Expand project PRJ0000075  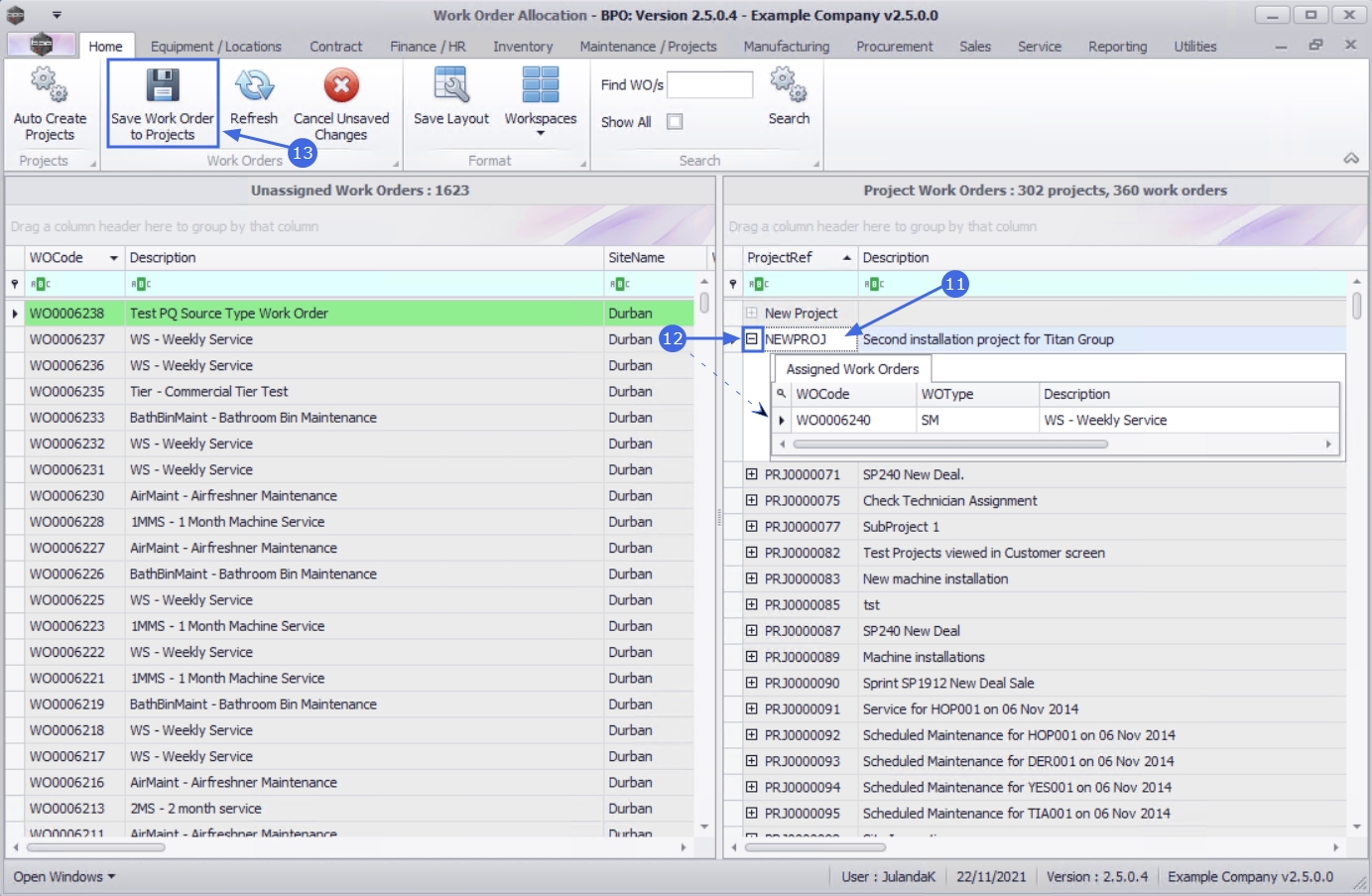pos(752,500)
